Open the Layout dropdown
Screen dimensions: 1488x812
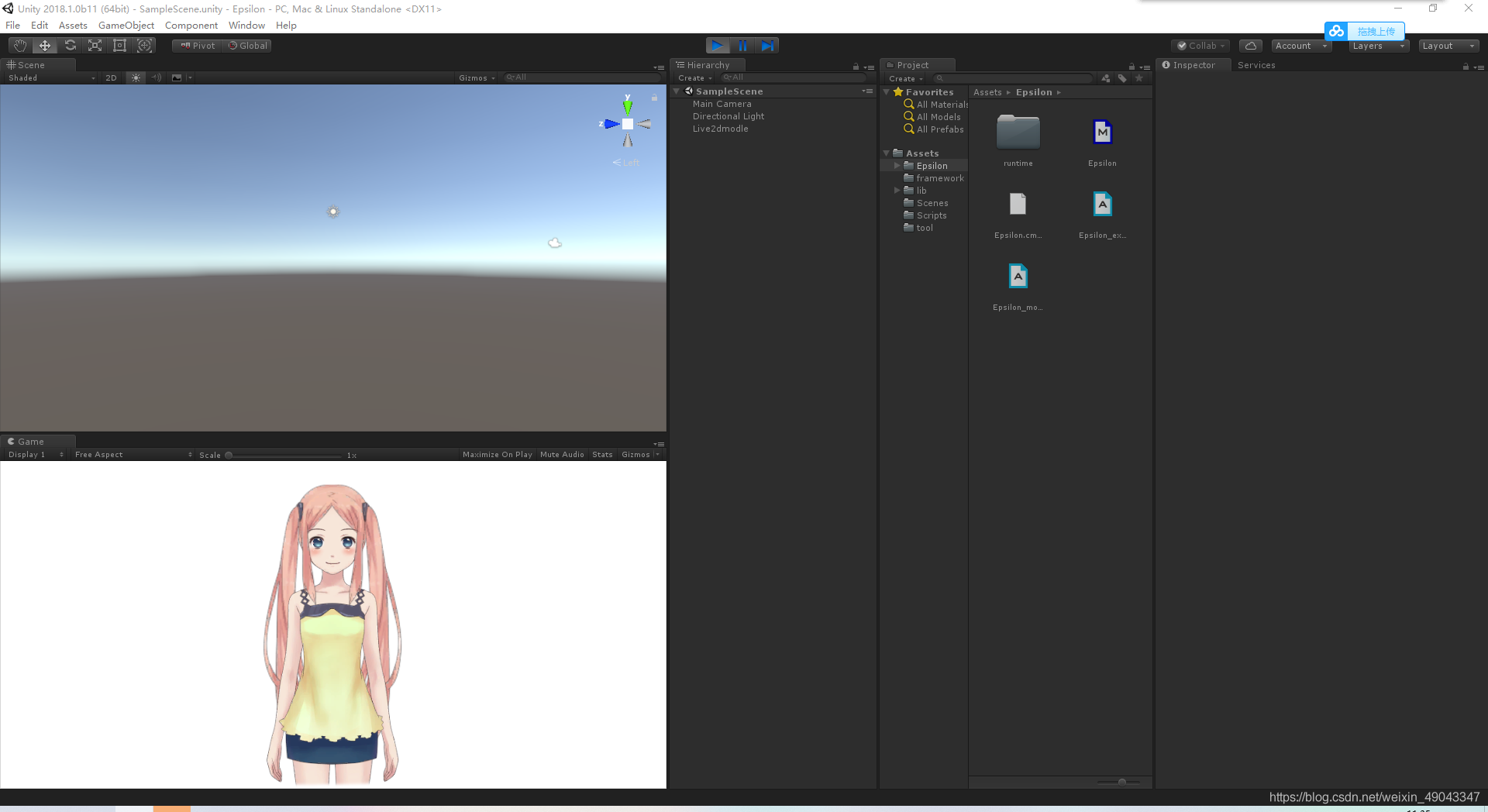pos(1448,46)
